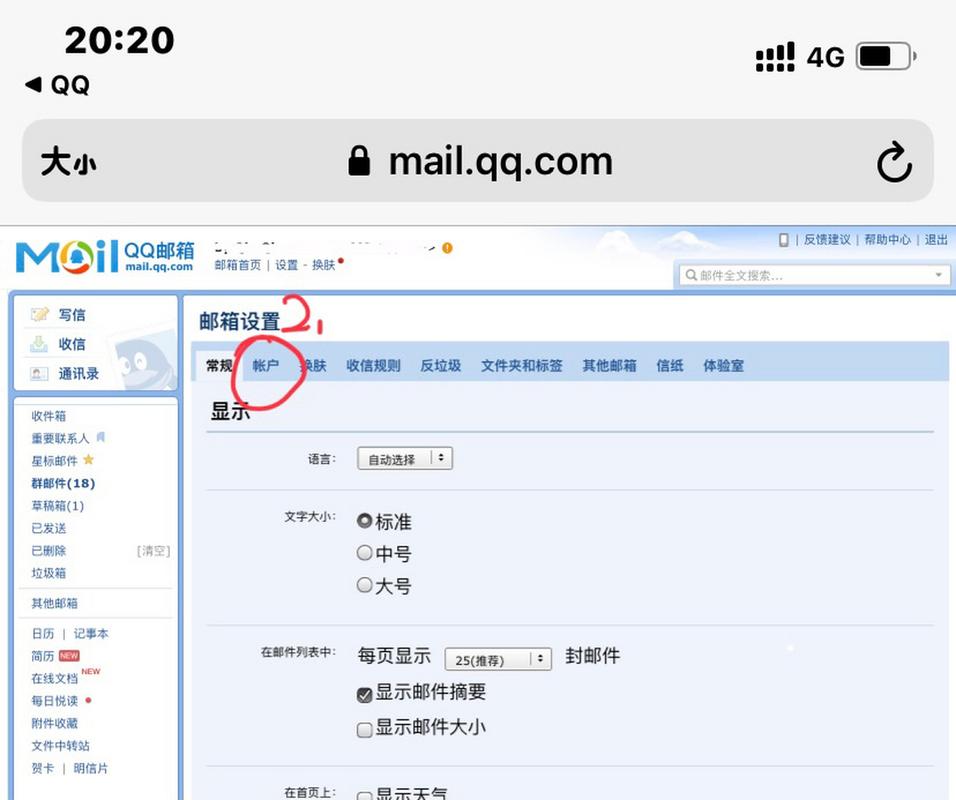Open the 简历 link
Image resolution: width=956 pixels, height=800 pixels.
click(43, 656)
